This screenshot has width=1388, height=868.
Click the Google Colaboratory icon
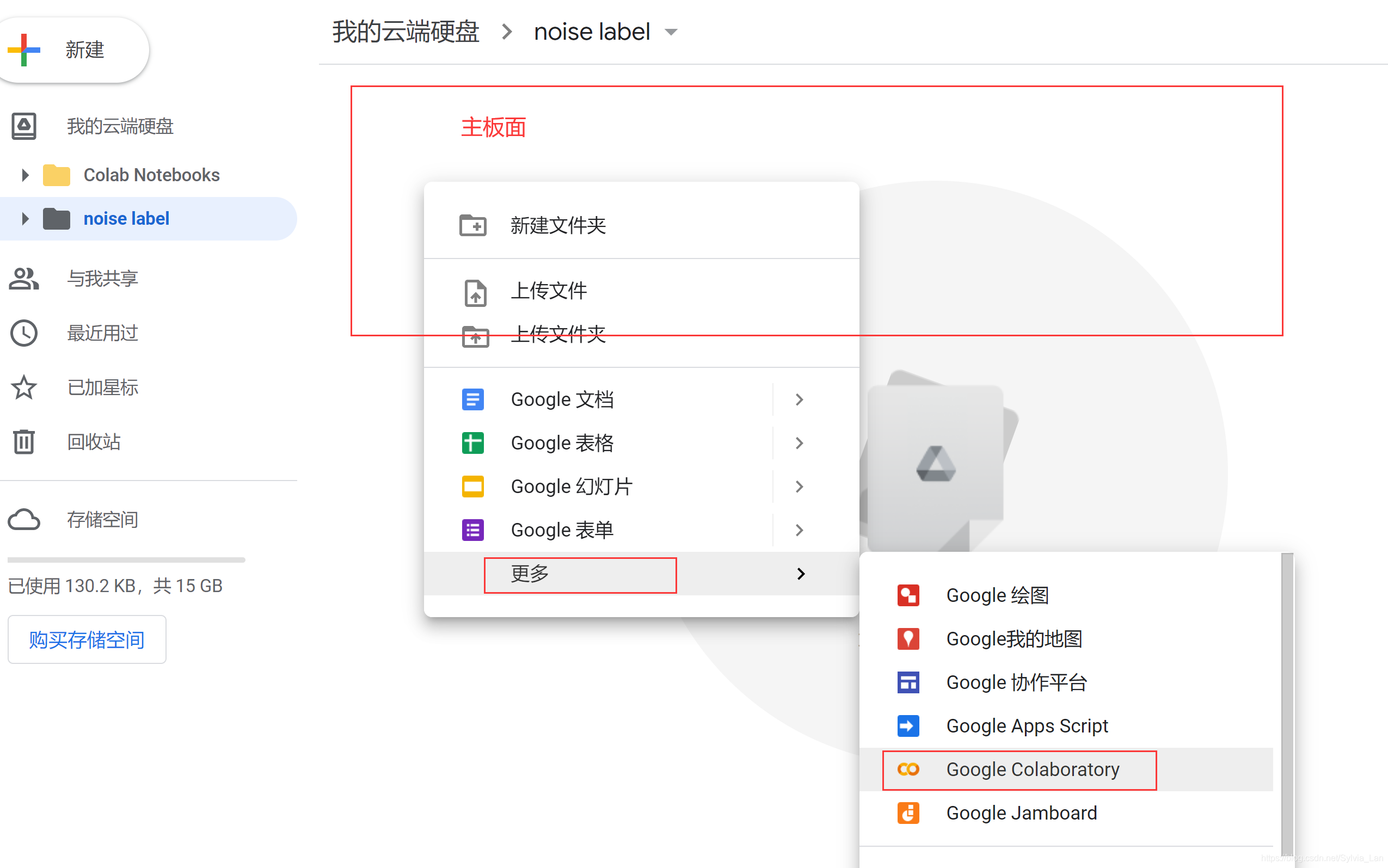(x=907, y=769)
